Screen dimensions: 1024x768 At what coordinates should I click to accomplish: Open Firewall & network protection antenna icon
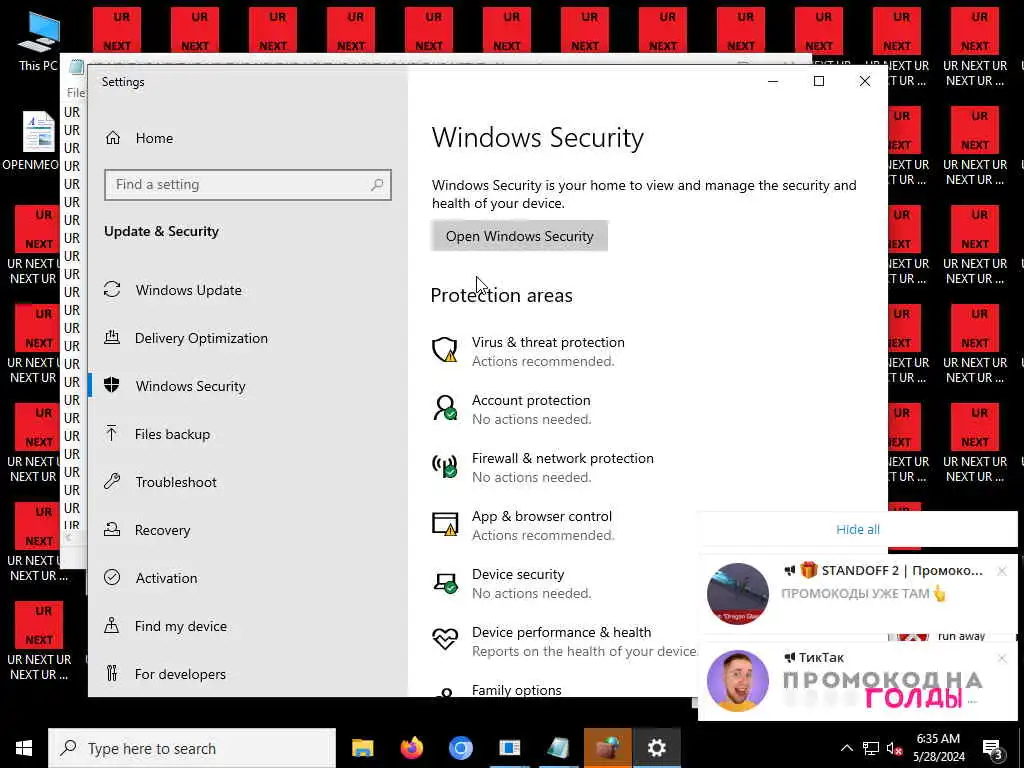click(445, 466)
